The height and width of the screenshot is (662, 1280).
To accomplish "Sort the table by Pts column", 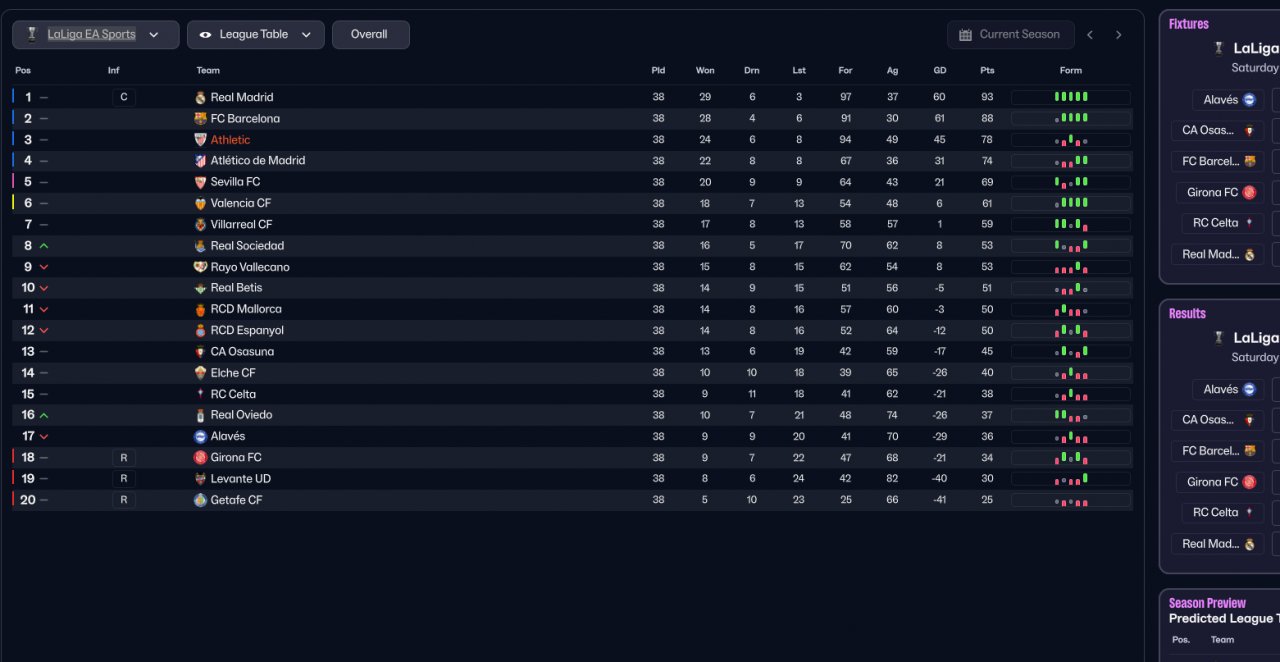I will pyautogui.click(x=987, y=71).
